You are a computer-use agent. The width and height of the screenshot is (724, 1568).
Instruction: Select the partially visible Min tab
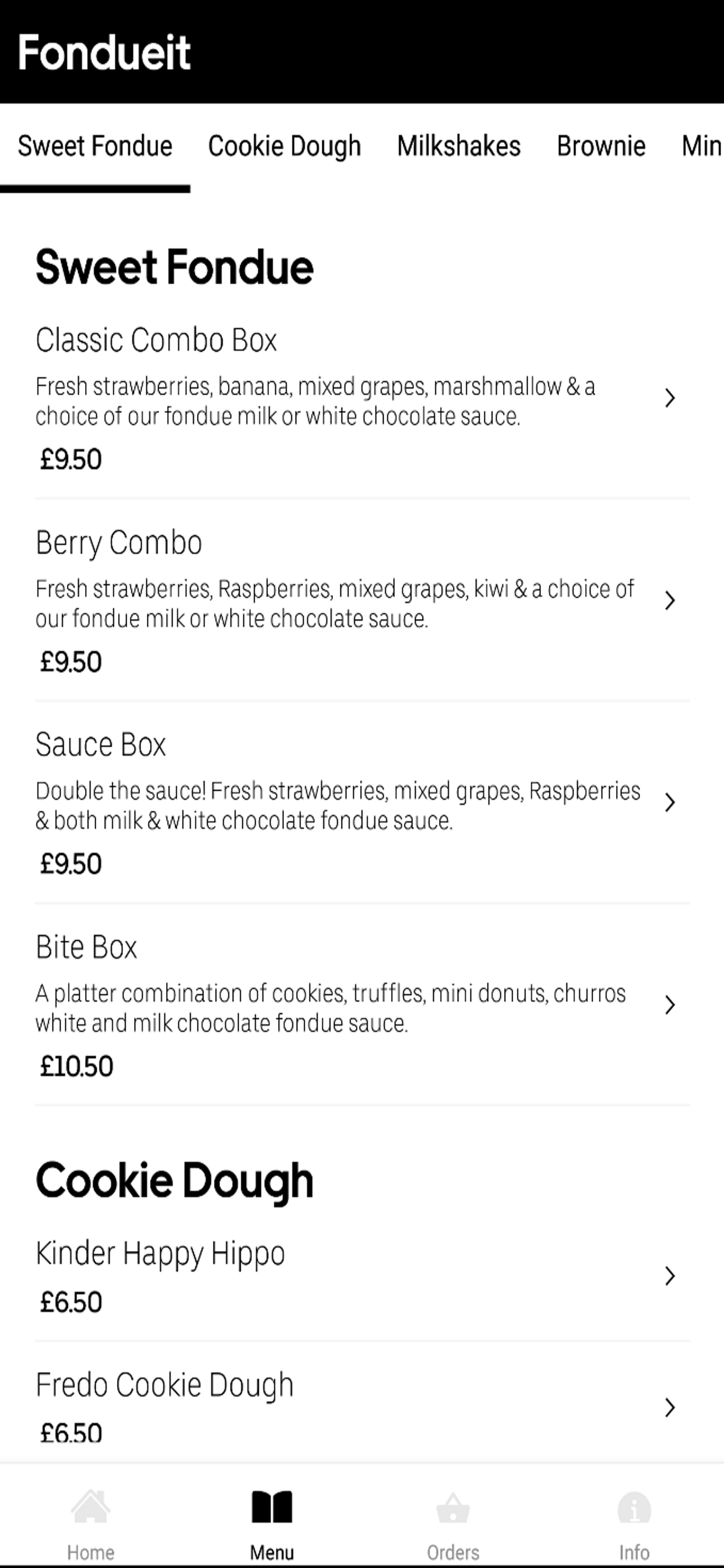pyautogui.click(x=702, y=146)
